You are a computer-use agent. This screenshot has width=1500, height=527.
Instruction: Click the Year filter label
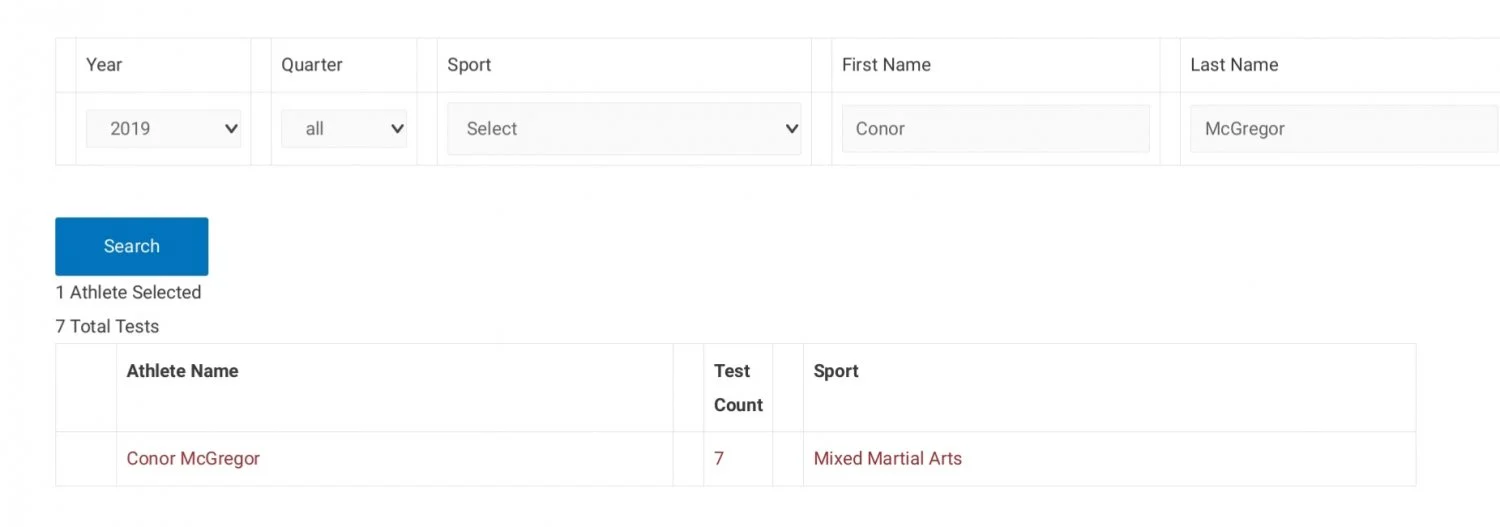tap(104, 65)
